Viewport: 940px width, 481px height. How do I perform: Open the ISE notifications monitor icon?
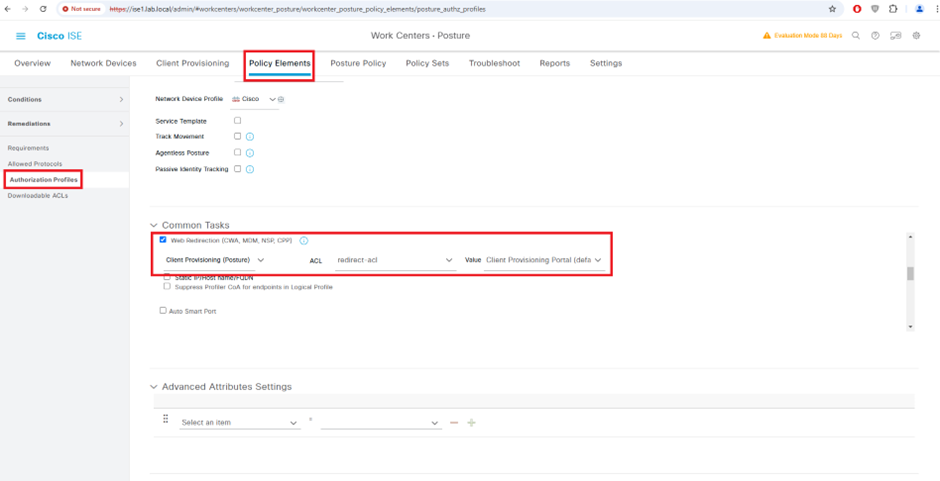(896, 35)
